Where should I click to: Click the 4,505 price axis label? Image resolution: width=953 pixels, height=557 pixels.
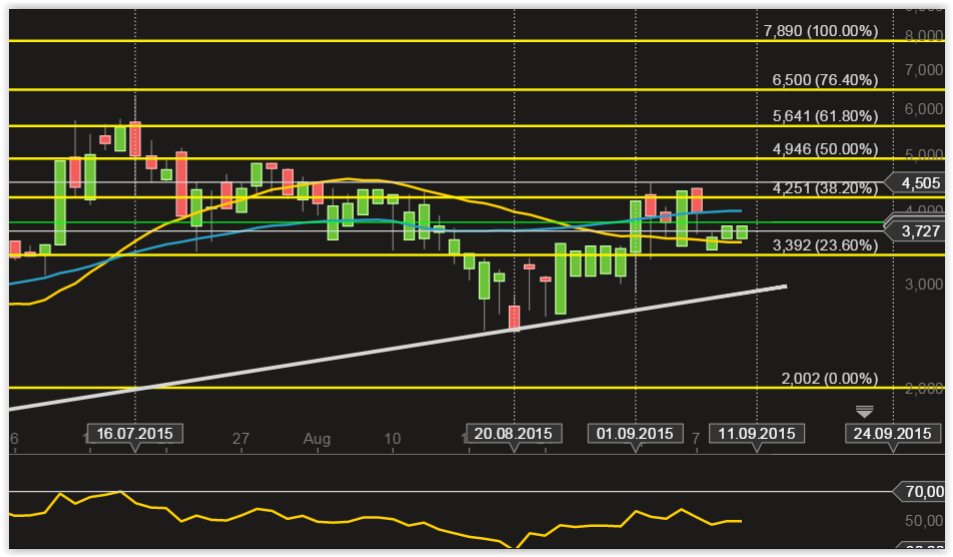pyautogui.click(x=914, y=183)
